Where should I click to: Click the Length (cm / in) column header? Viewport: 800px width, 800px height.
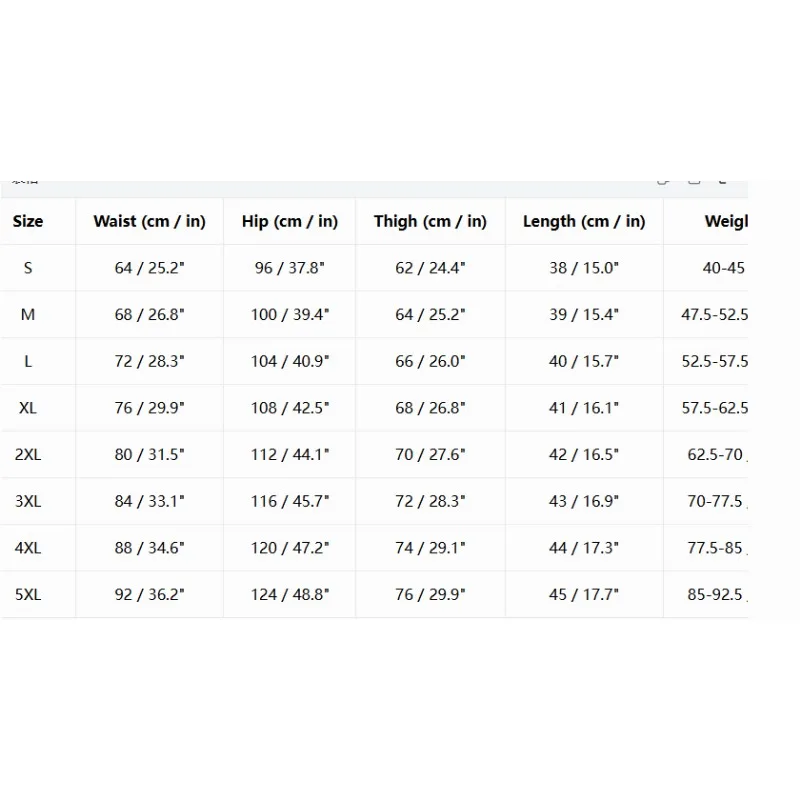coord(584,221)
